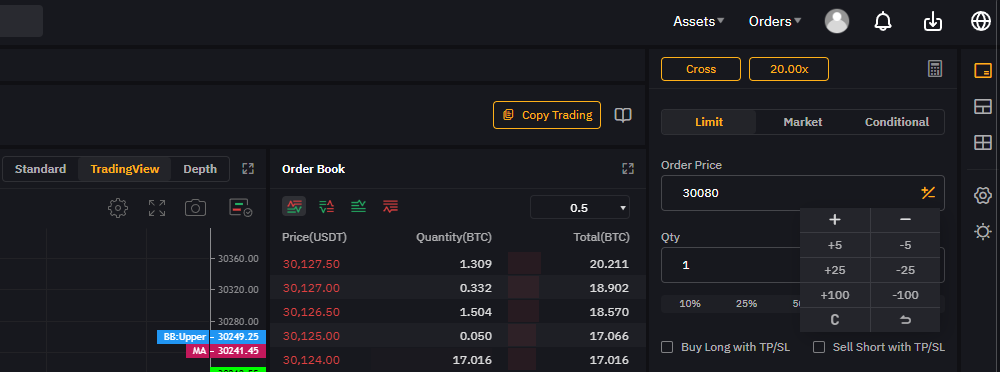Set quantity to 10% on slider
This screenshot has height=372, width=1000.
coord(689,304)
